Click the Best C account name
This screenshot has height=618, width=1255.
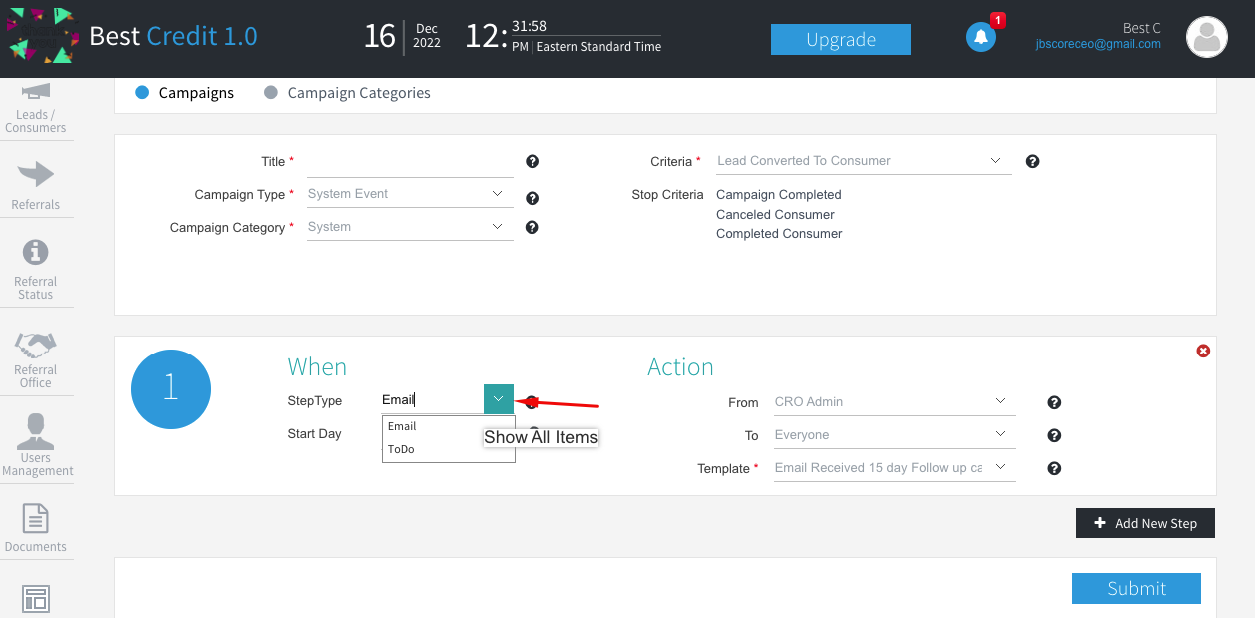tap(1142, 28)
